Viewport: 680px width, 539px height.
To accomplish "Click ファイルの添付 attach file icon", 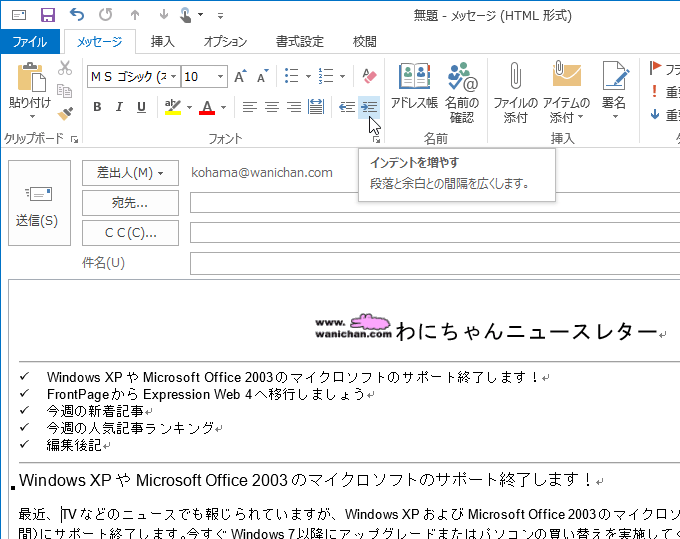I will coord(515,92).
